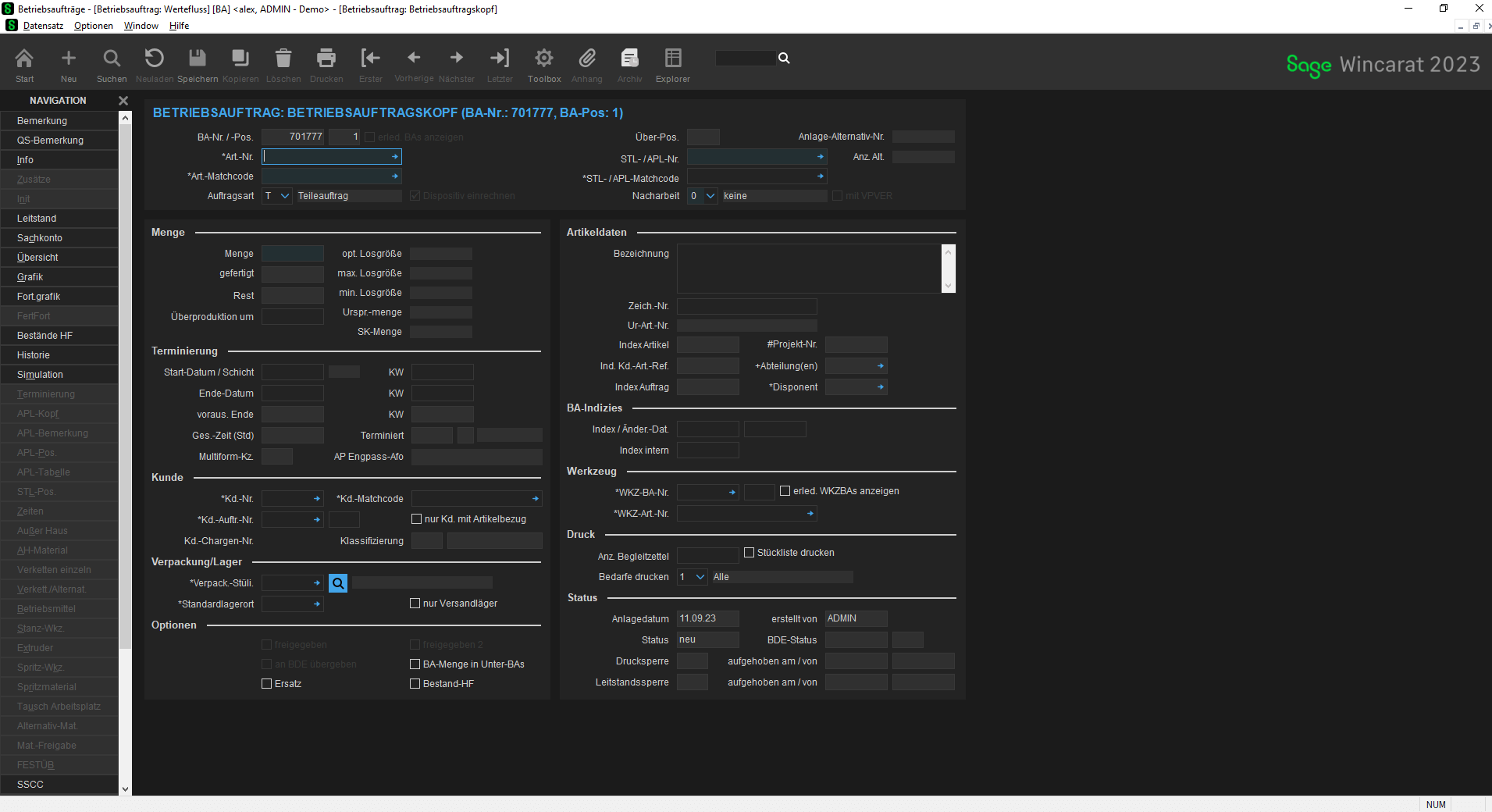Screen dimensions: 1492x812
Task: Click the Start home icon
Action: 24,58
